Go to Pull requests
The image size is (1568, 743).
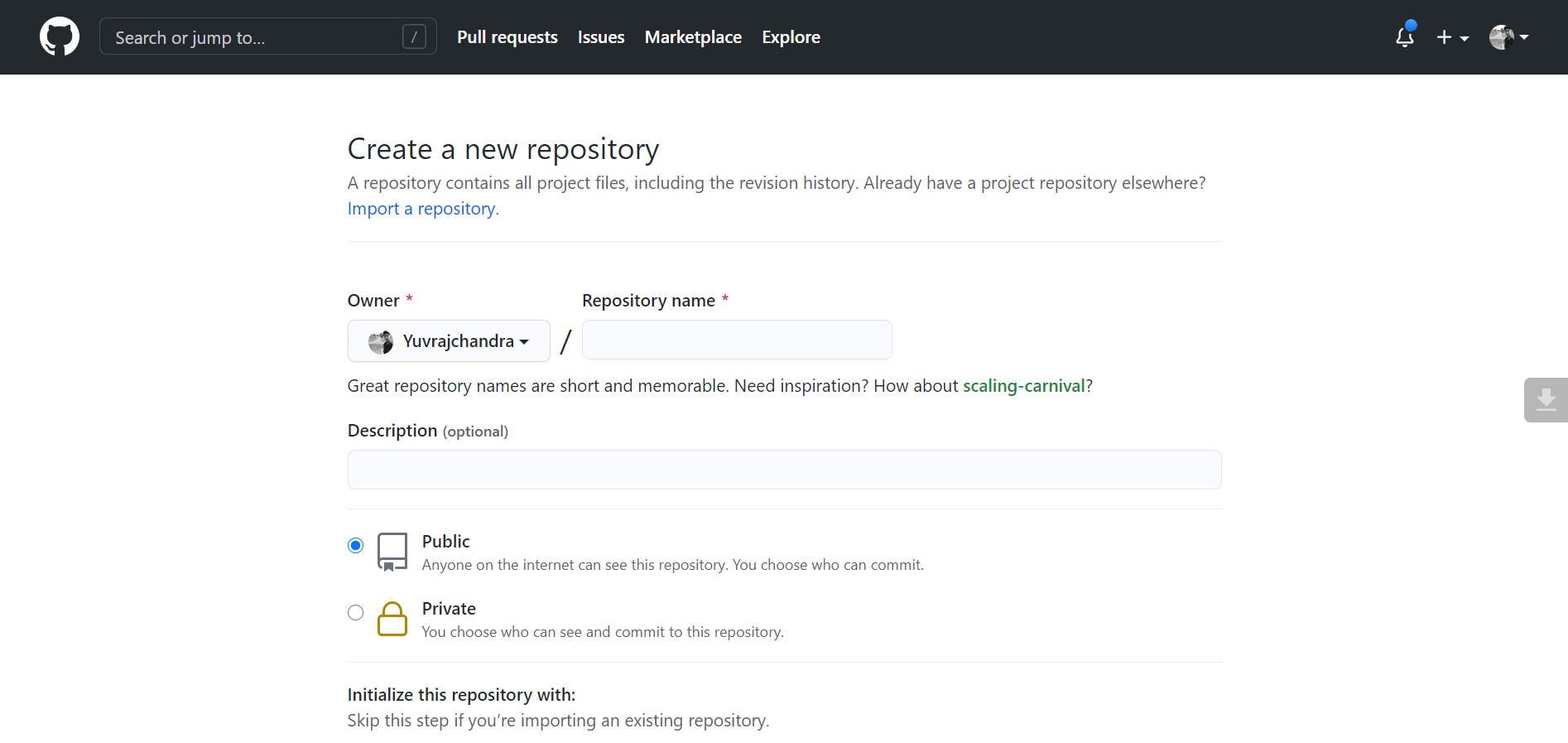(x=507, y=37)
